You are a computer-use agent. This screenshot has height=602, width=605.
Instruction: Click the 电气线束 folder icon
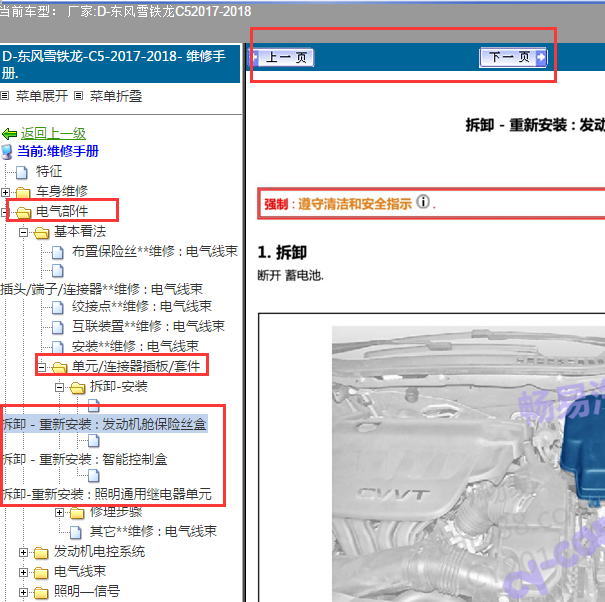41,573
